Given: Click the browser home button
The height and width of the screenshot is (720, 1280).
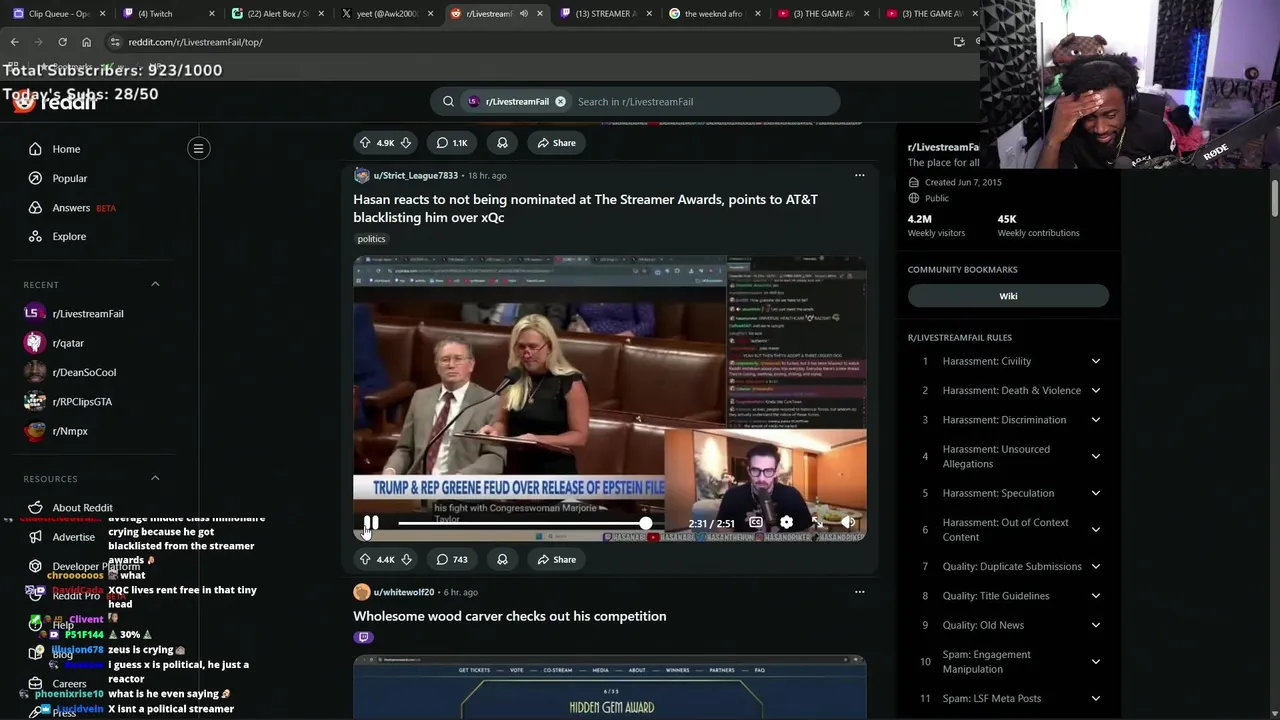Looking at the screenshot, I should [x=86, y=42].
